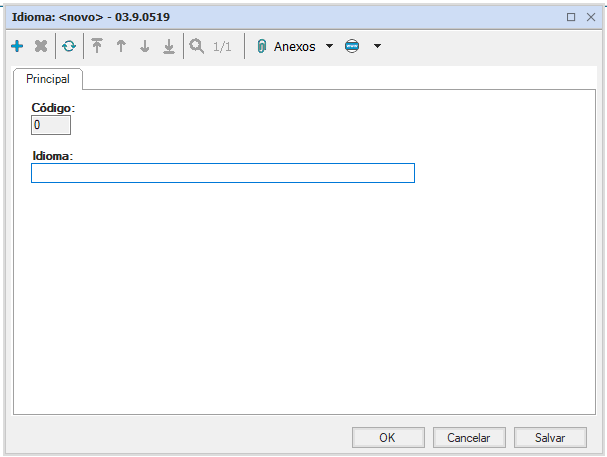Expand the Anexos dropdown arrow

click(329, 46)
